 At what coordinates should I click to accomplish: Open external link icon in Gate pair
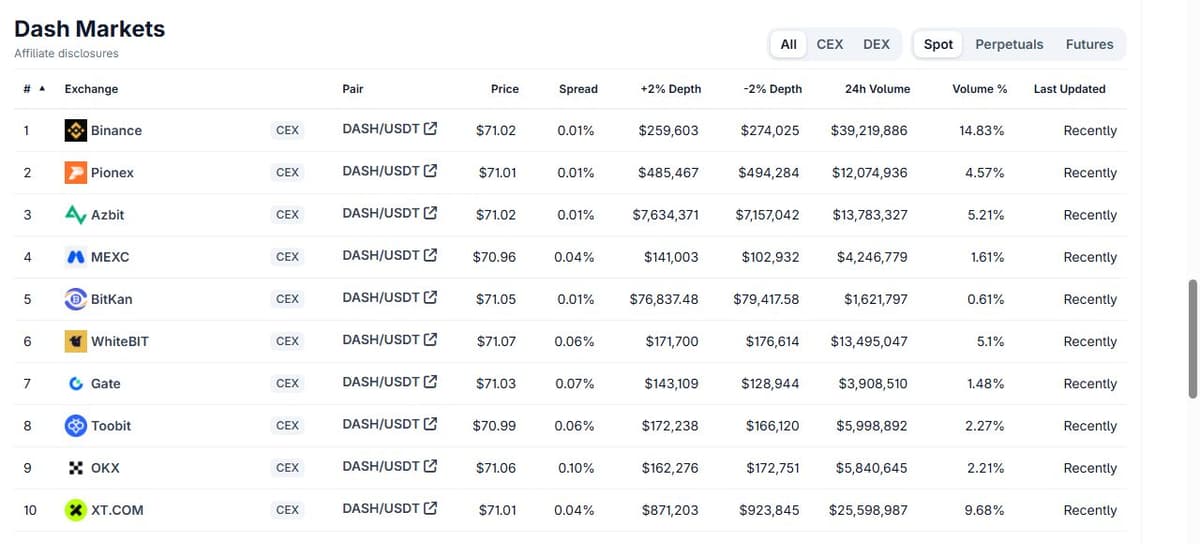click(x=431, y=381)
